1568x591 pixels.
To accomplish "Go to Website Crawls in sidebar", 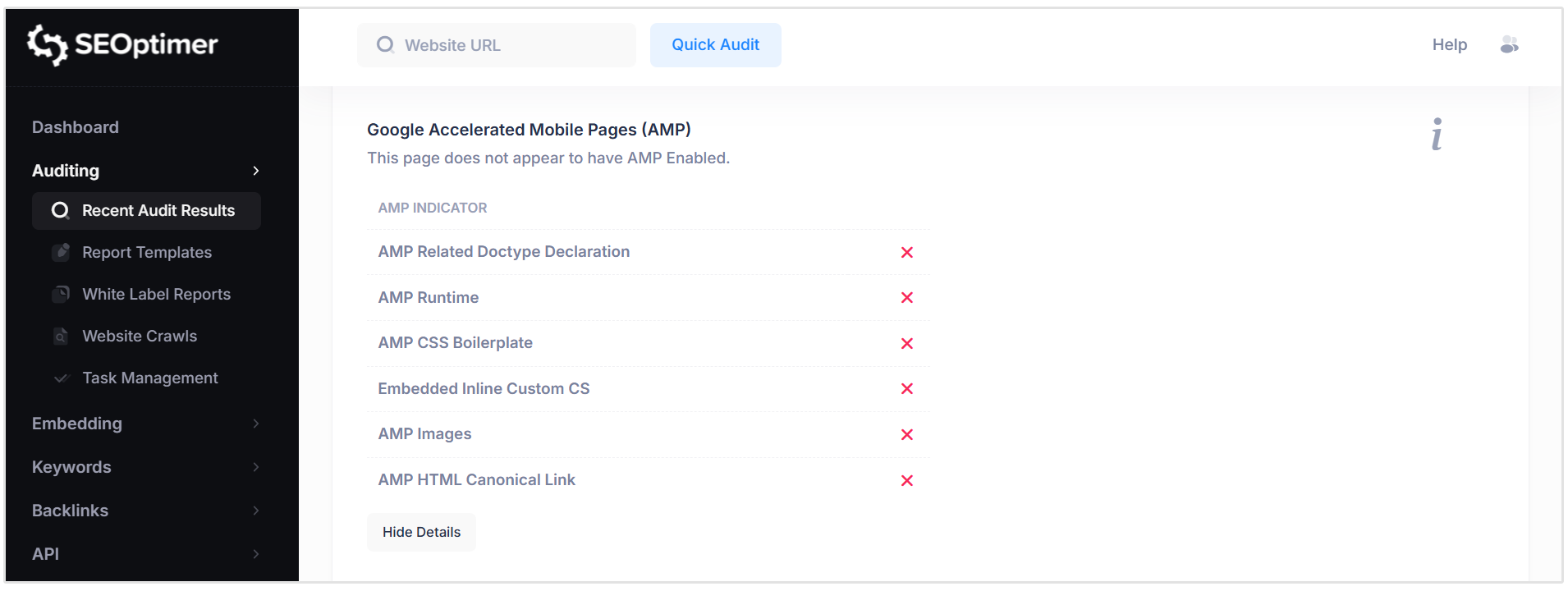I will (x=140, y=336).
